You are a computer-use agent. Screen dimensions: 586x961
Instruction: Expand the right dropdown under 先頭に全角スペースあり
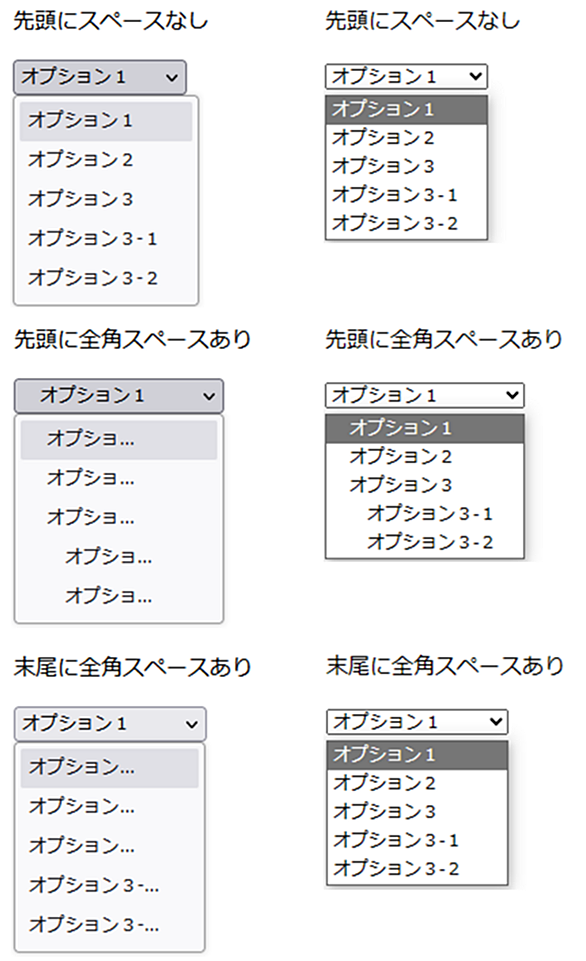click(425, 395)
